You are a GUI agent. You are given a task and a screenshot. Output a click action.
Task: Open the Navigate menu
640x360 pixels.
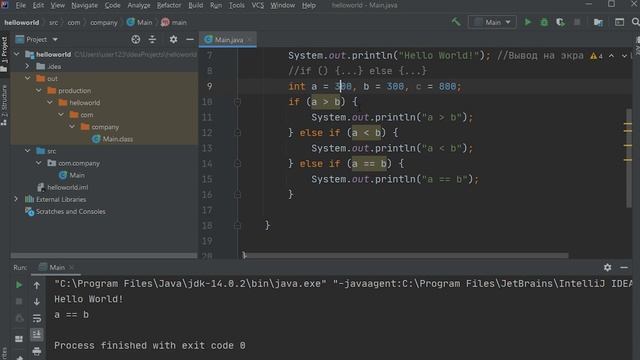click(84, 5)
